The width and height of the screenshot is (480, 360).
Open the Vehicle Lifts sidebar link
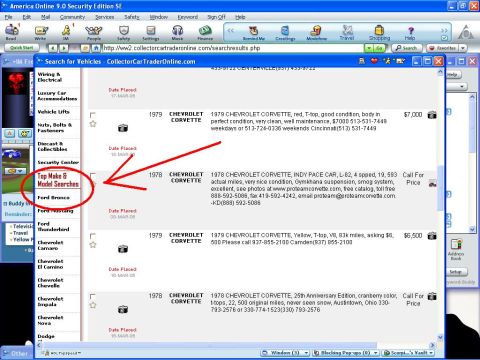pyautogui.click(x=53, y=112)
